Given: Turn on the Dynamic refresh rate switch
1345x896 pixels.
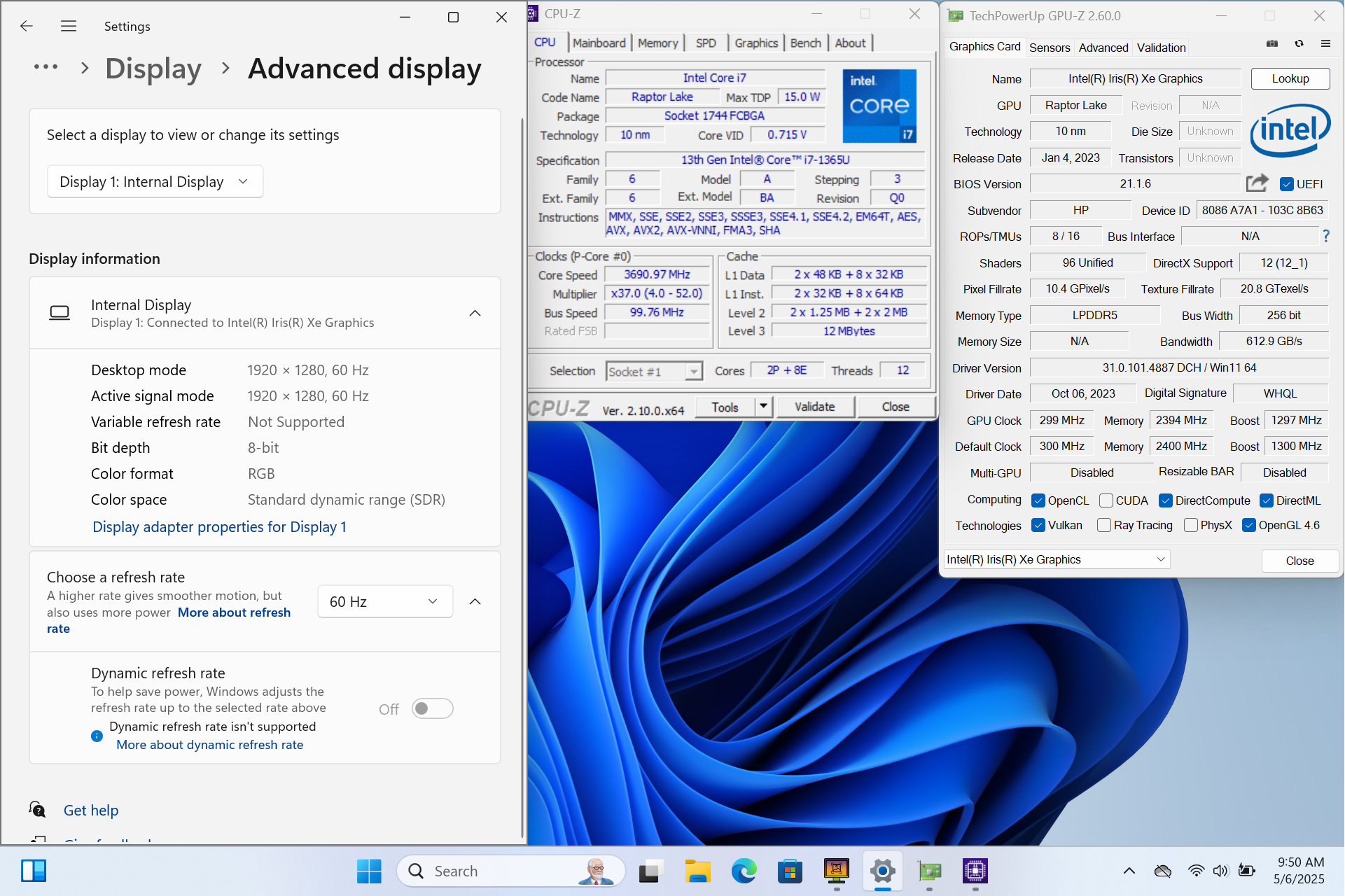Looking at the screenshot, I should click(433, 708).
